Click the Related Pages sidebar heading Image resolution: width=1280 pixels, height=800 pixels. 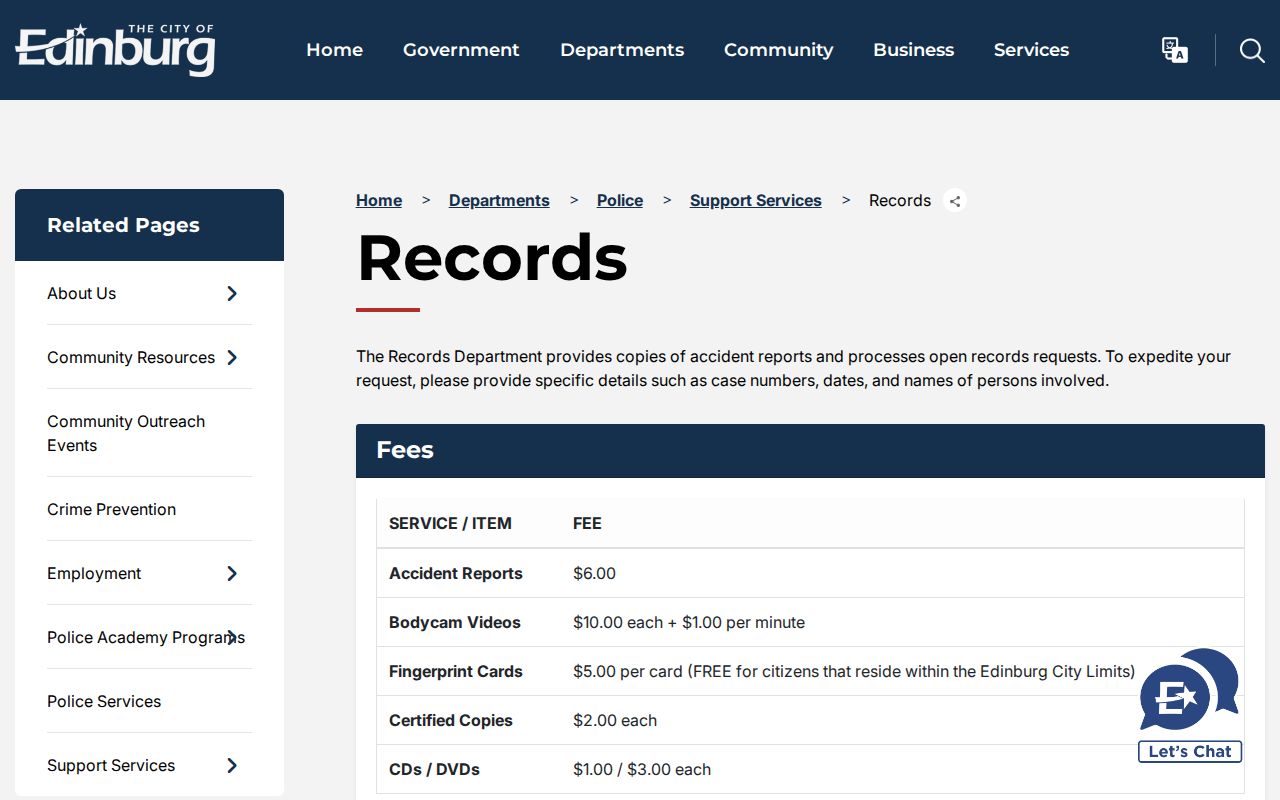[123, 225]
